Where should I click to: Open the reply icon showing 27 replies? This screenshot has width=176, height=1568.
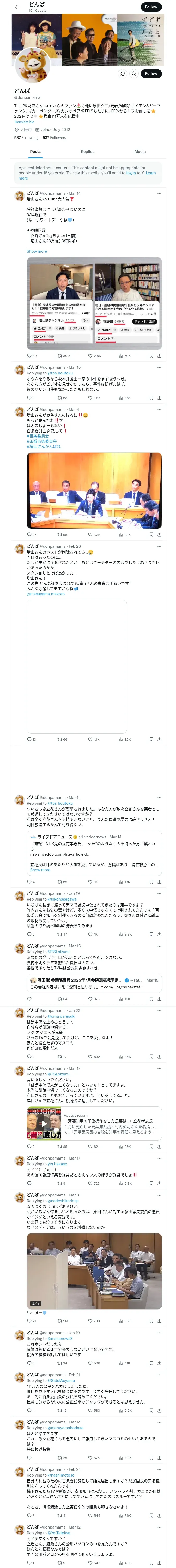(32, 535)
